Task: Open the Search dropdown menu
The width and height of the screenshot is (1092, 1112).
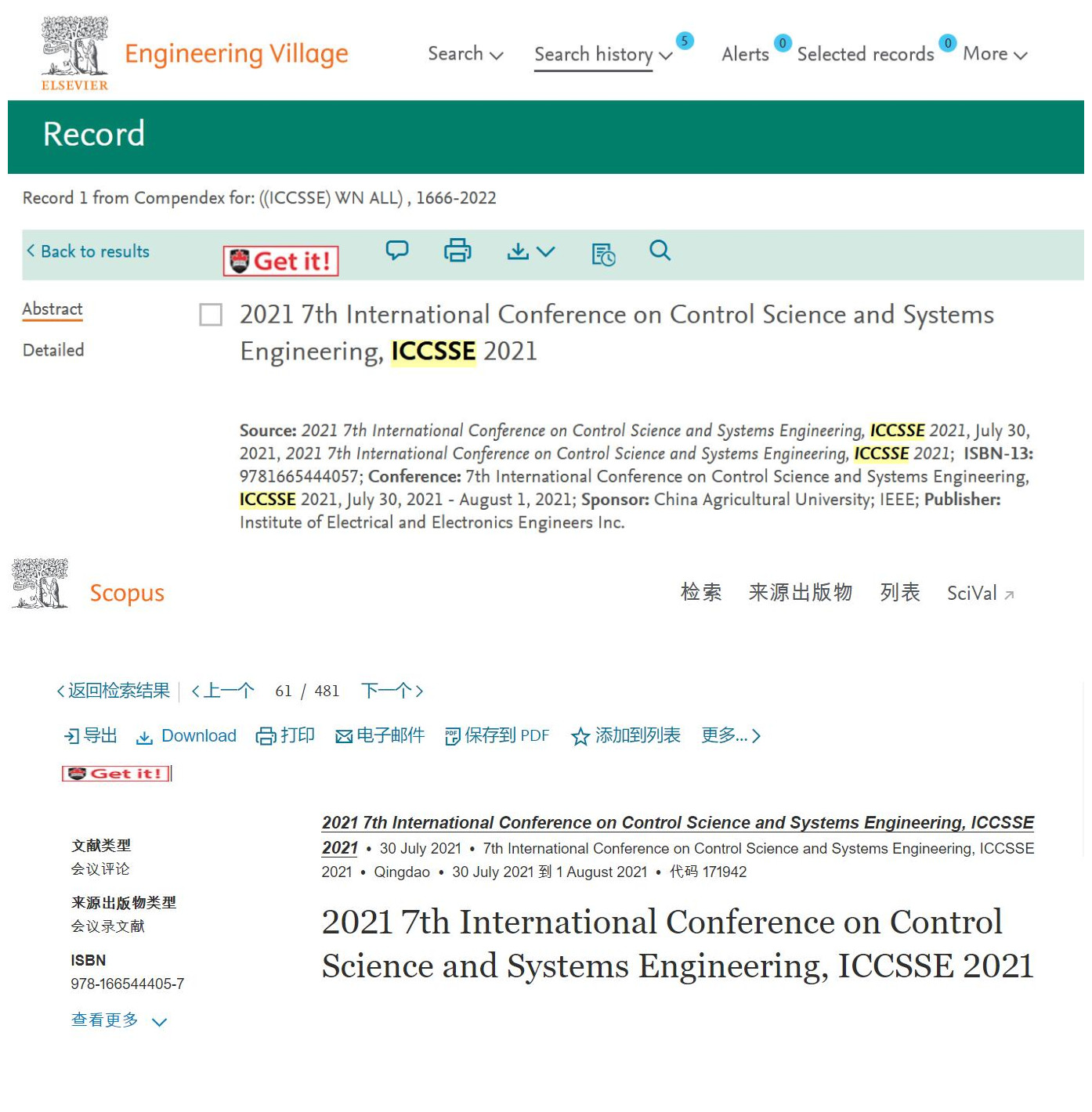Action: point(465,54)
